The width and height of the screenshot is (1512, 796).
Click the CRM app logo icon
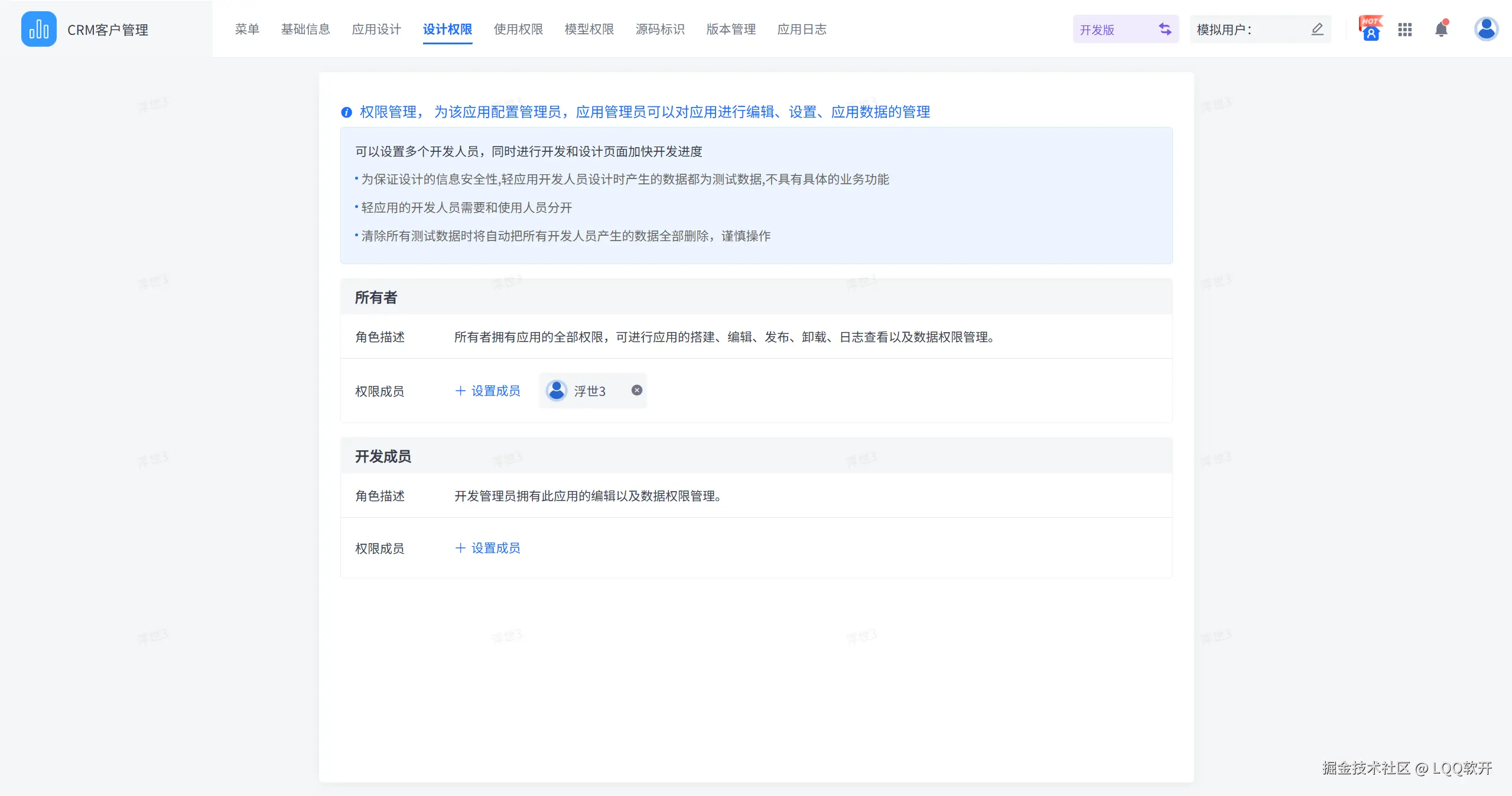[x=39, y=29]
